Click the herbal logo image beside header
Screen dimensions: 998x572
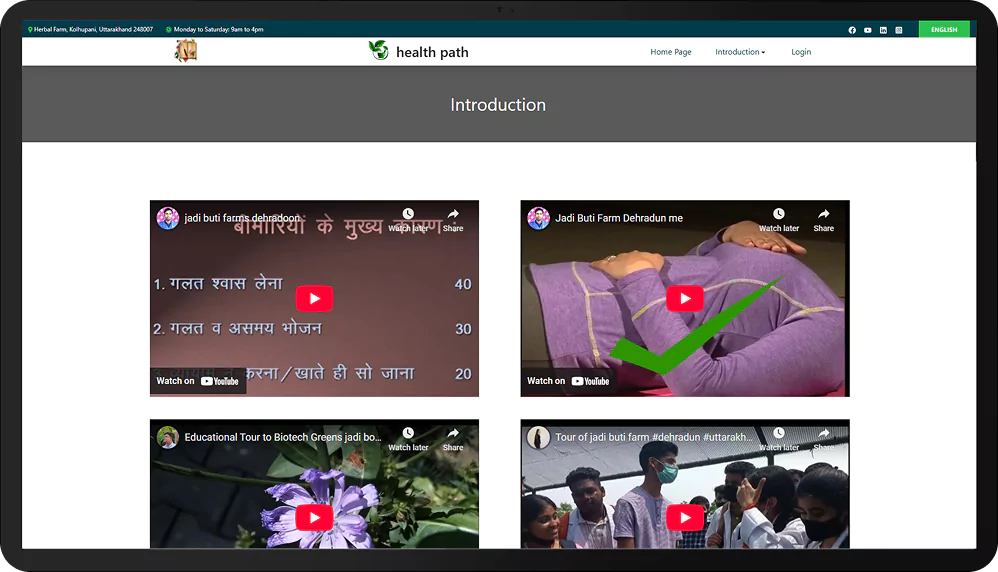186,50
